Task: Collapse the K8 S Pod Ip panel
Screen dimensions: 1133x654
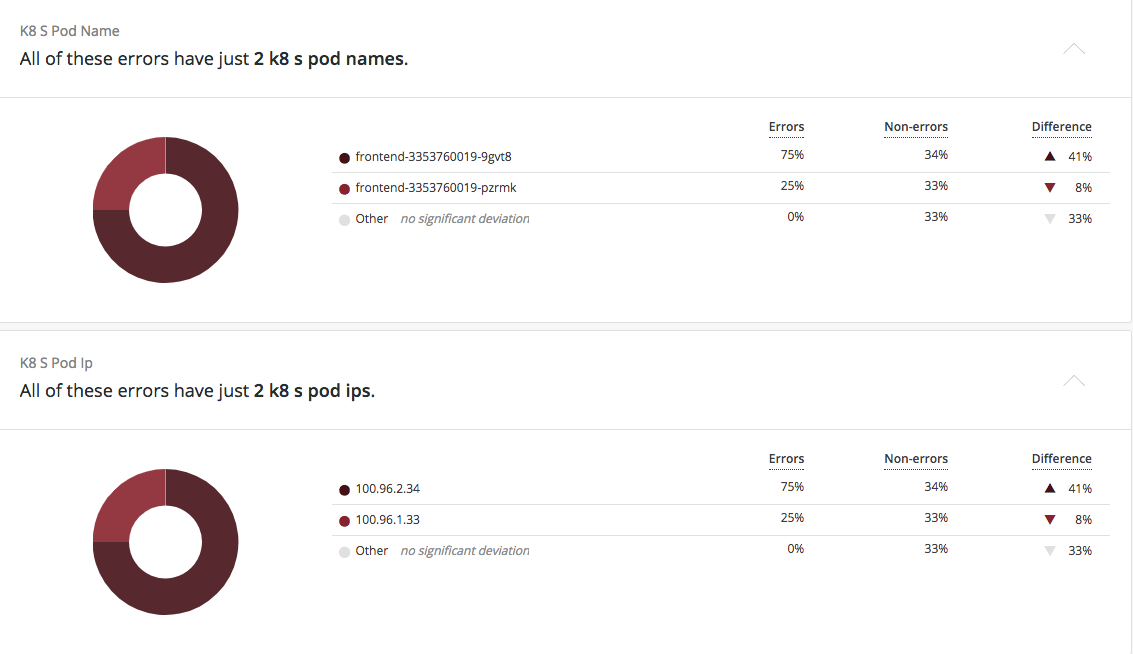Action: (x=1074, y=380)
